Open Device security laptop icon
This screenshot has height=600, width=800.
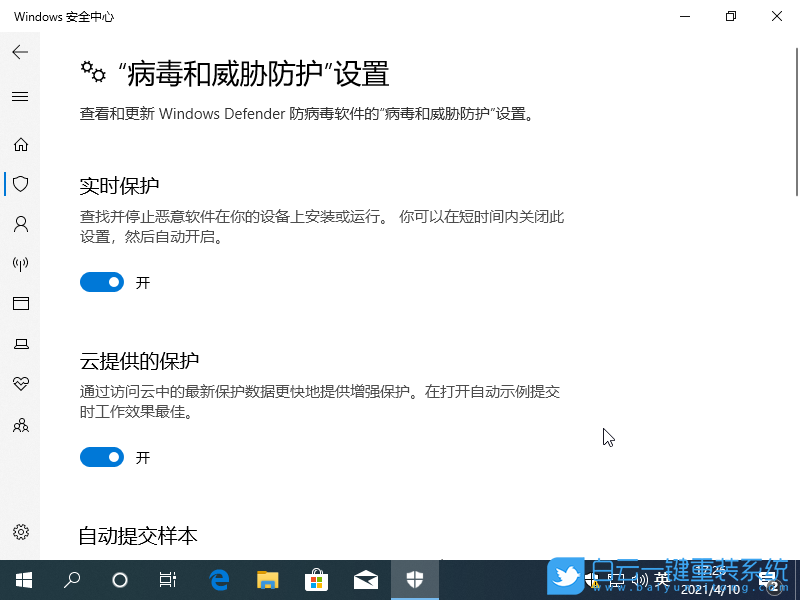click(20, 344)
